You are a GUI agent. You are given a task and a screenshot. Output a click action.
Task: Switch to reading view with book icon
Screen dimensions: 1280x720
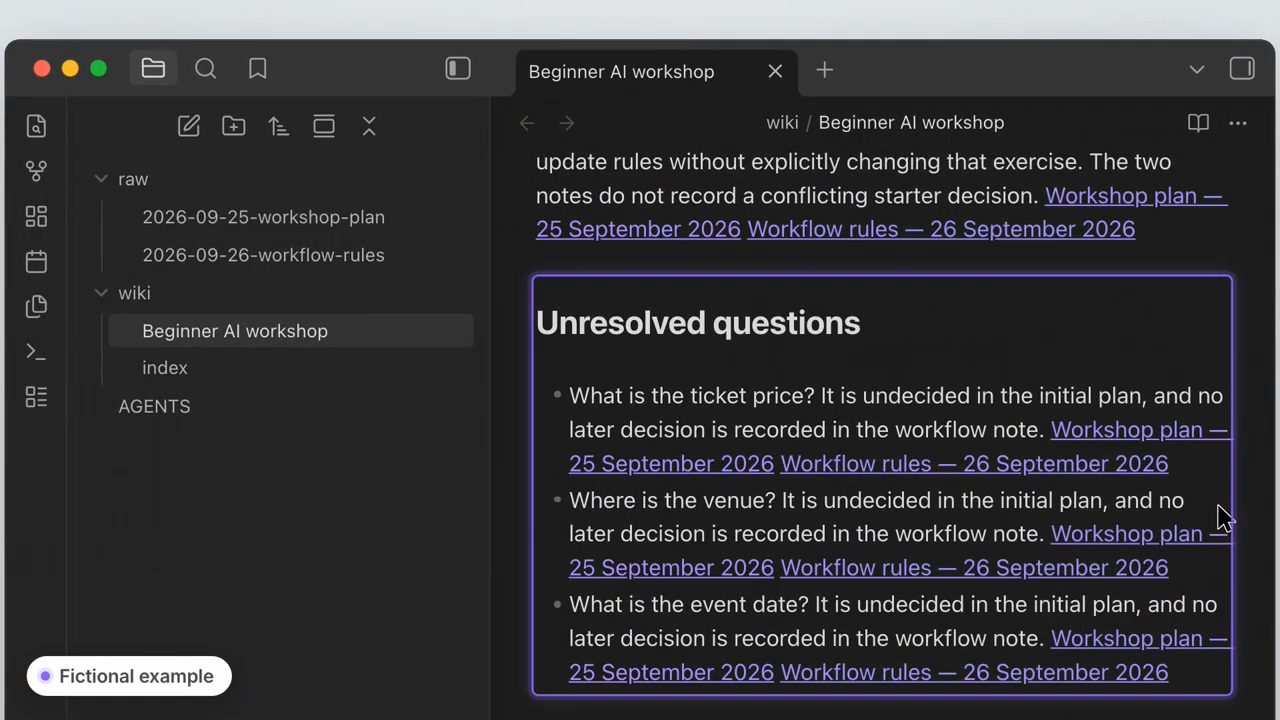tap(1198, 123)
